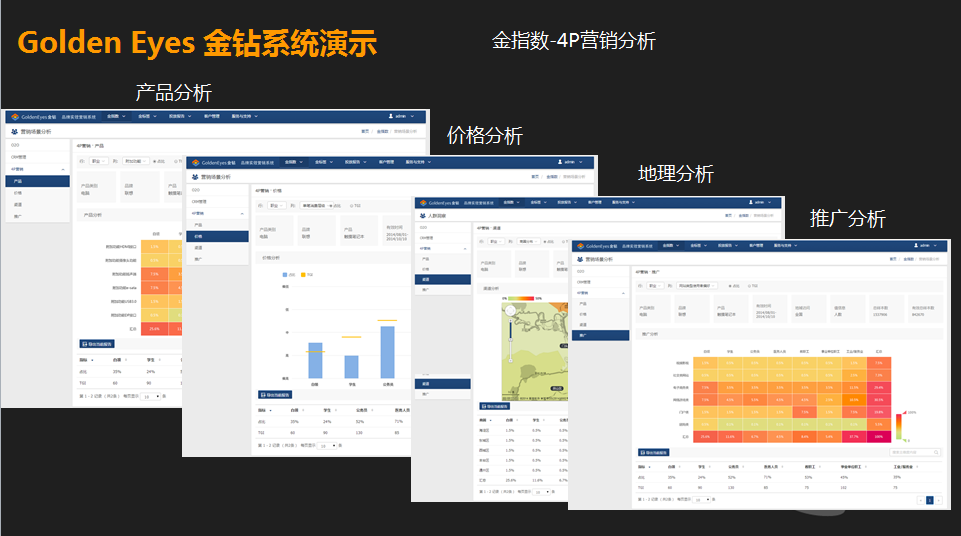
Task: Open 投放报告 menu in 地理分析 window
Action: coord(567,202)
